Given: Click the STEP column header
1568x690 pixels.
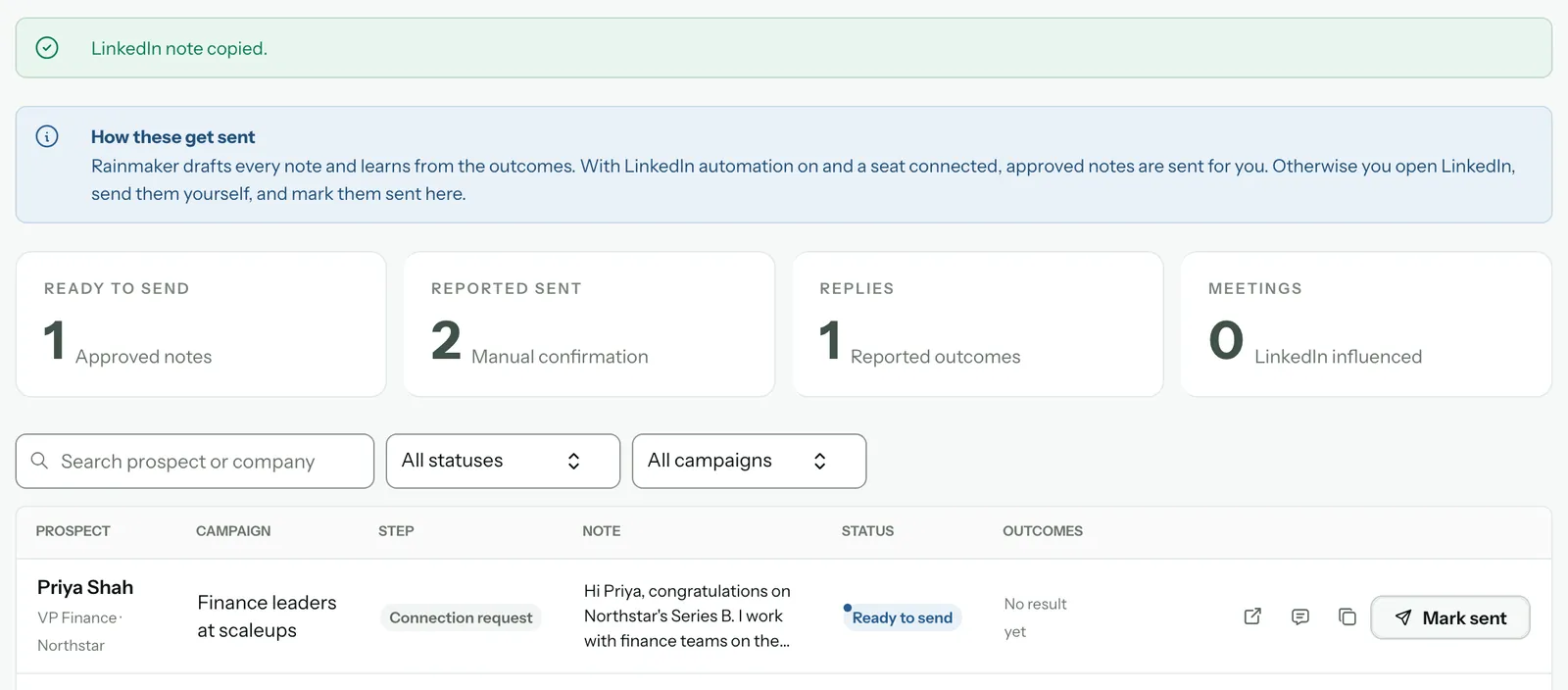Looking at the screenshot, I should click(x=396, y=531).
